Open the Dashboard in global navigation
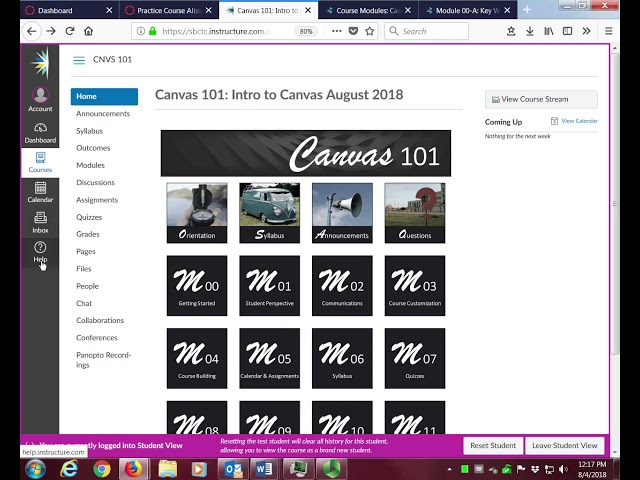The height and width of the screenshot is (480, 640). [x=40, y=133]
